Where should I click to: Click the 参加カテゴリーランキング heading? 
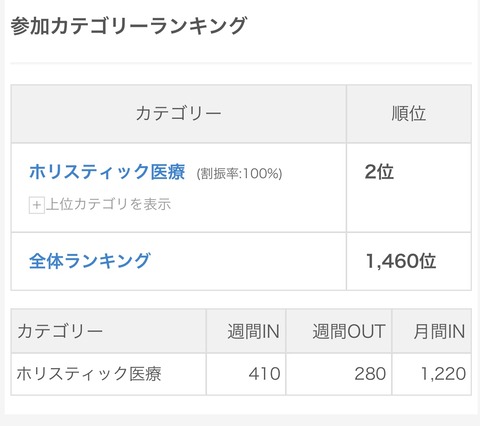tap(128, 26)
